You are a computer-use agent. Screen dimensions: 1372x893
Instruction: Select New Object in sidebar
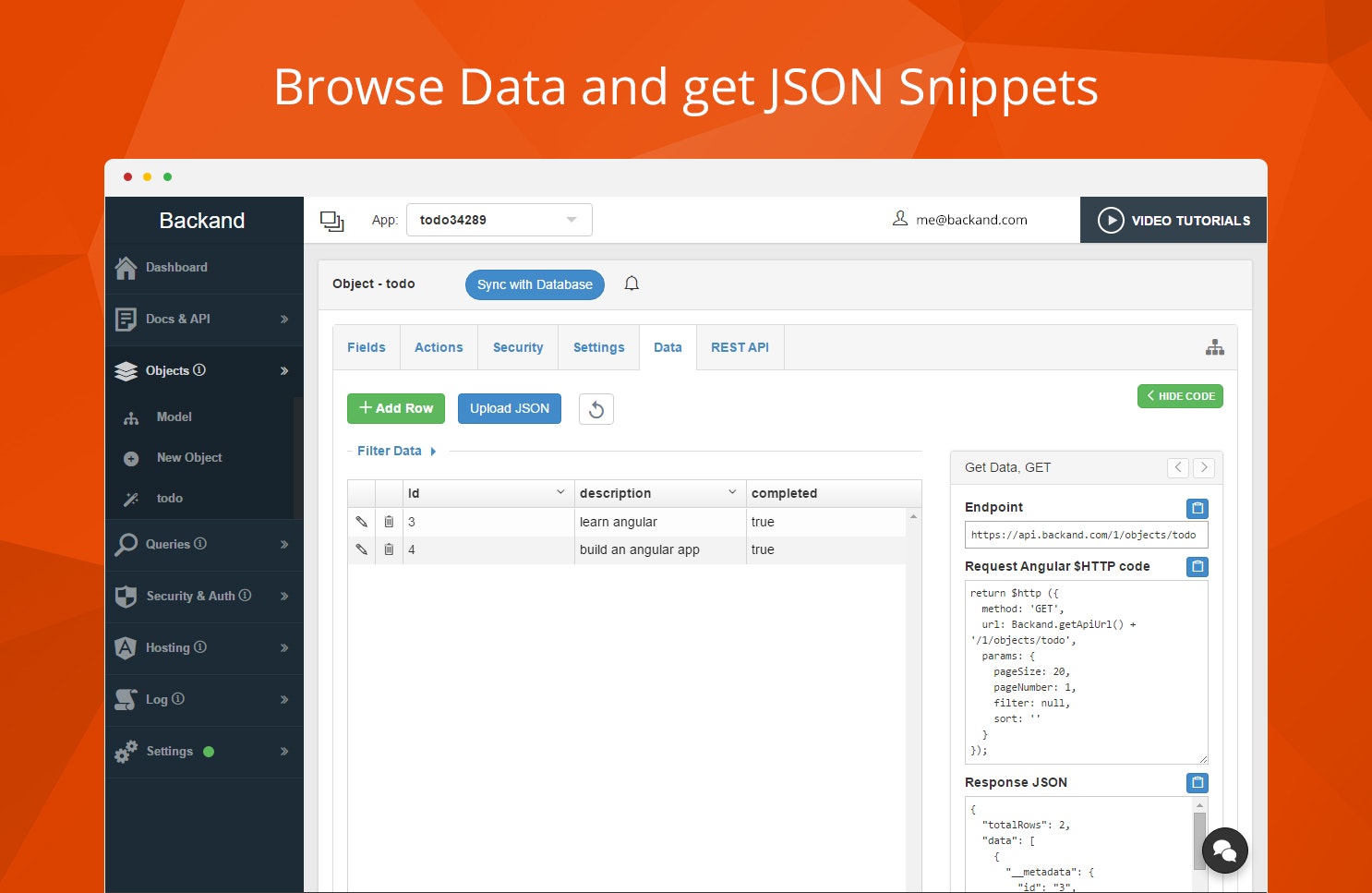(x=189, y=457)
